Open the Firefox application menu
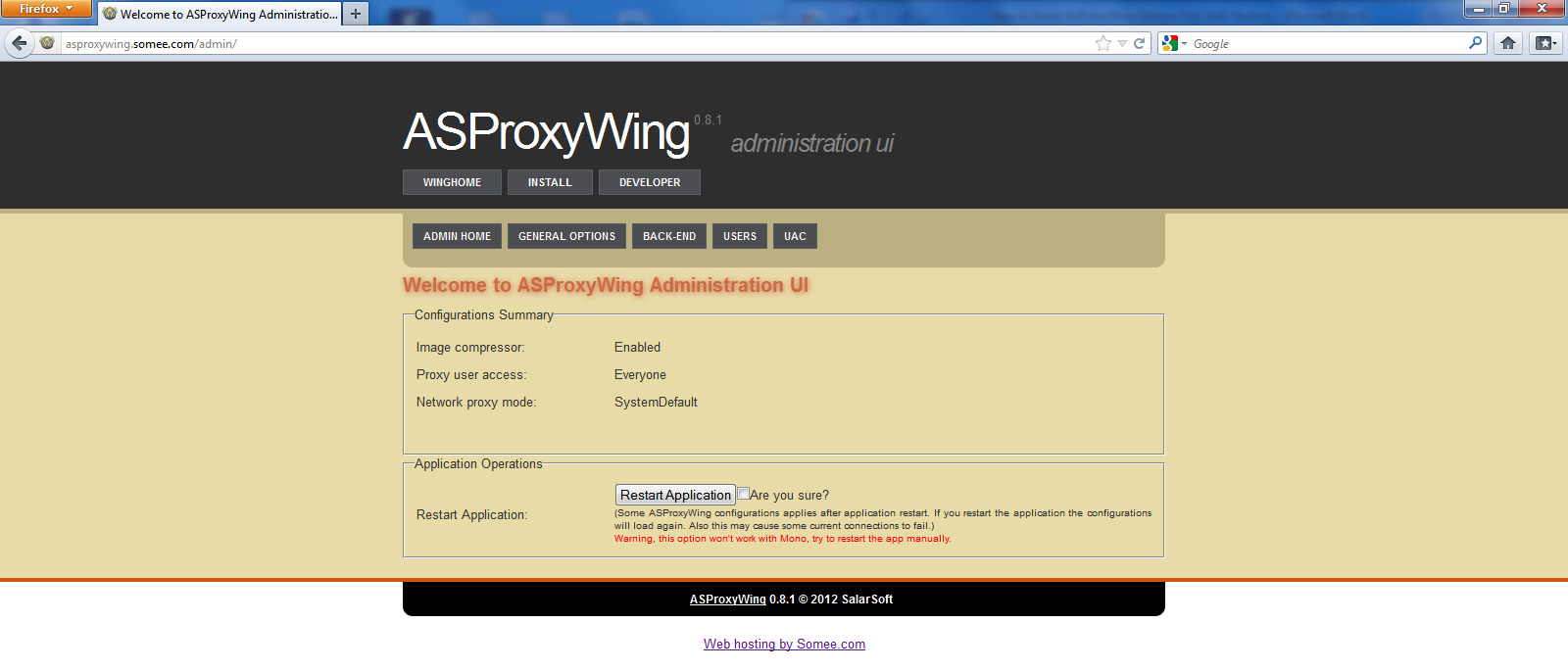The image size is (1568, 672). [45, 9]
